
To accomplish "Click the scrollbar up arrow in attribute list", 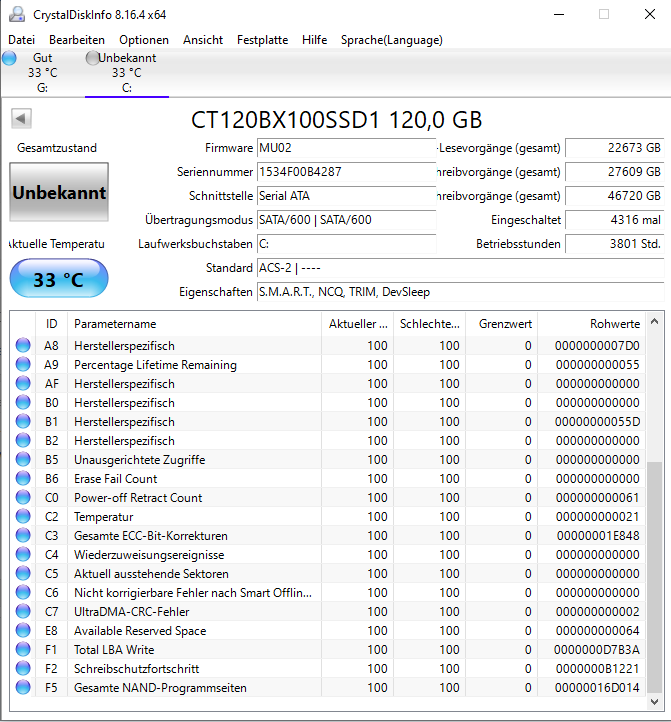I will (x=654, y=321).
